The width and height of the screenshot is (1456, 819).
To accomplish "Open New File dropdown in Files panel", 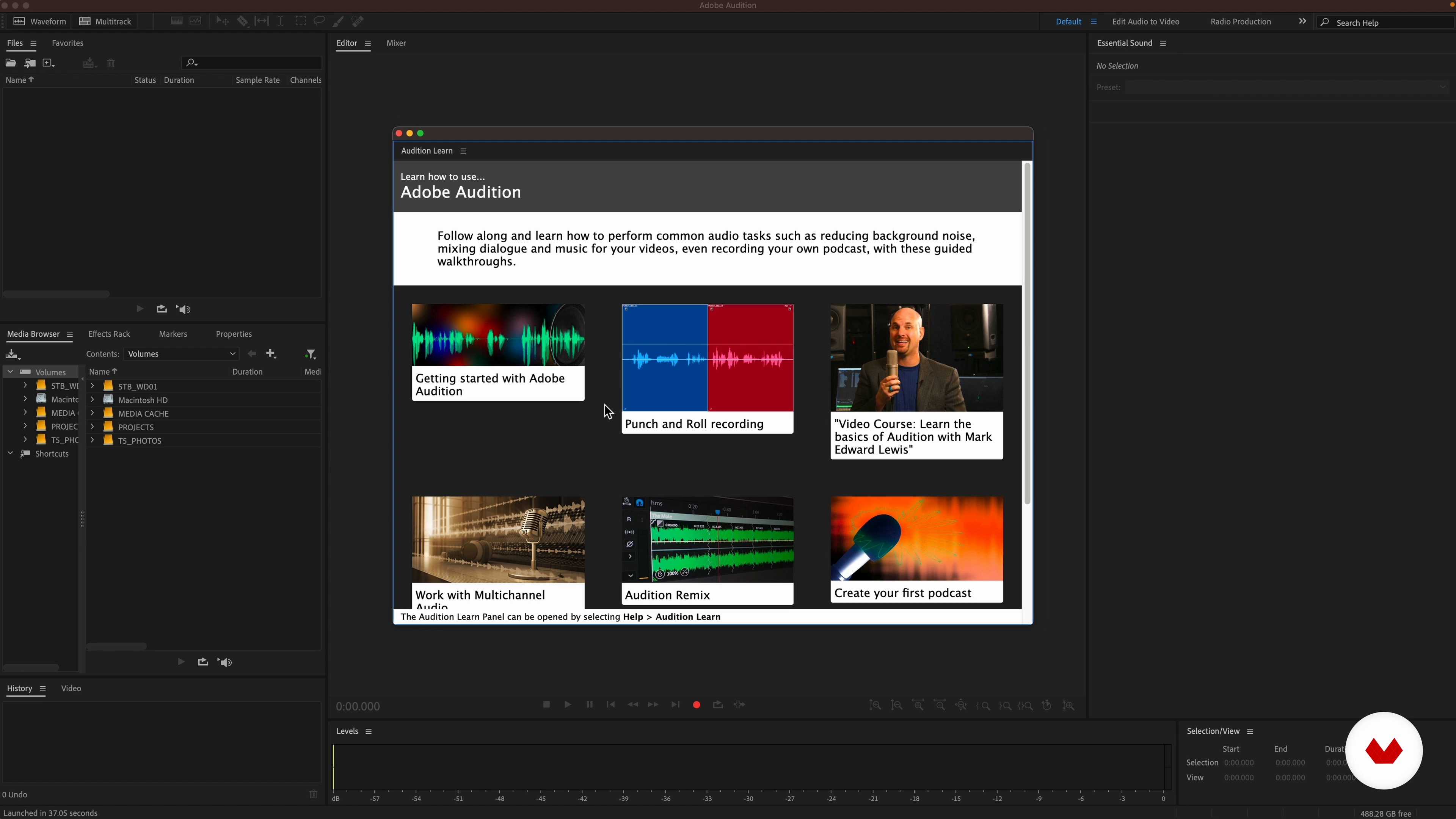I will click(x=49, y=63).
